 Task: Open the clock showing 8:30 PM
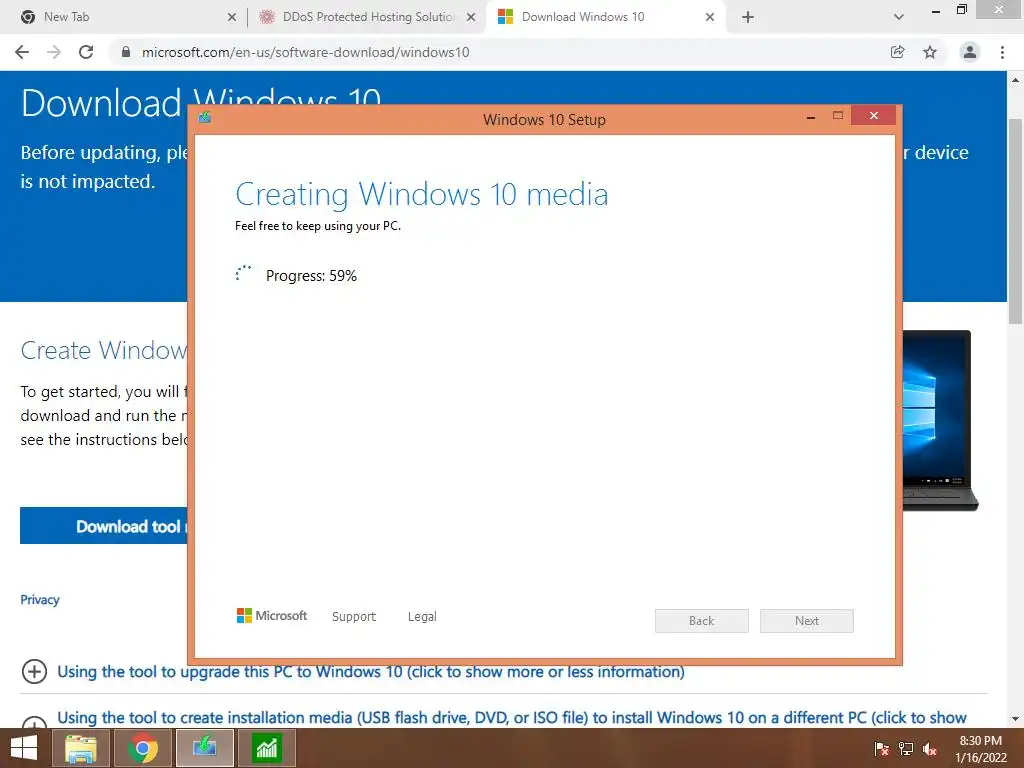[980, 749]
